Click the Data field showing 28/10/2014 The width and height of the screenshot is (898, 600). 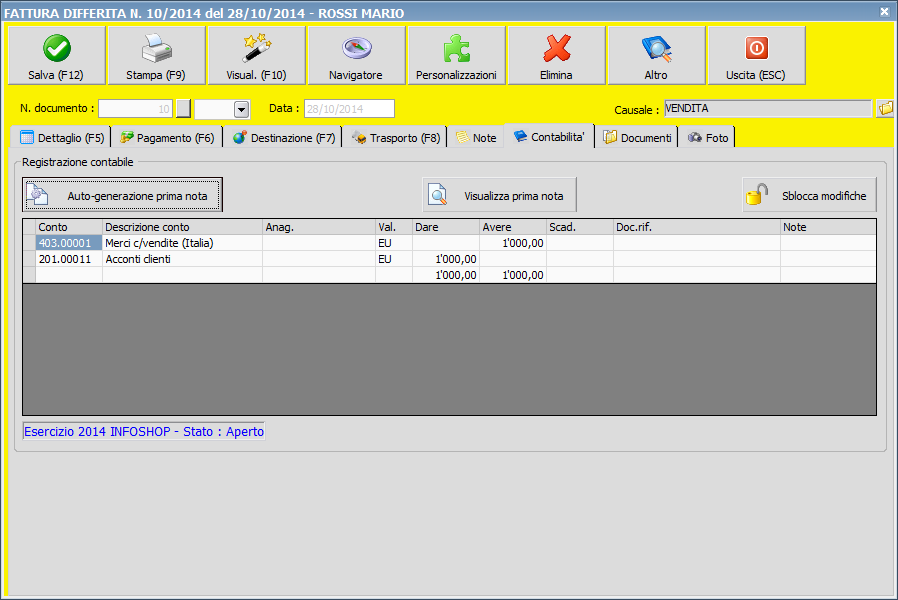click(x=349, y=109)
